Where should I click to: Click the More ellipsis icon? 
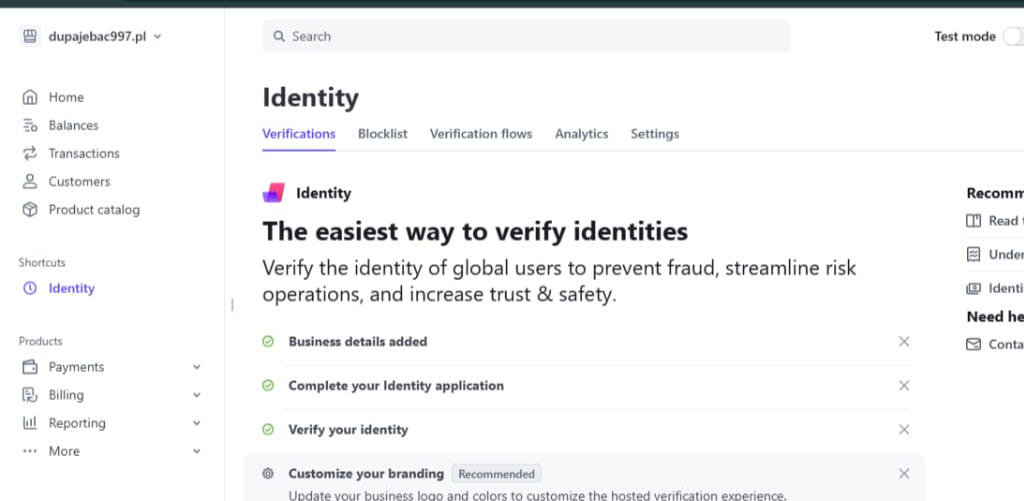pyautogui.click(x=30, y=451)
